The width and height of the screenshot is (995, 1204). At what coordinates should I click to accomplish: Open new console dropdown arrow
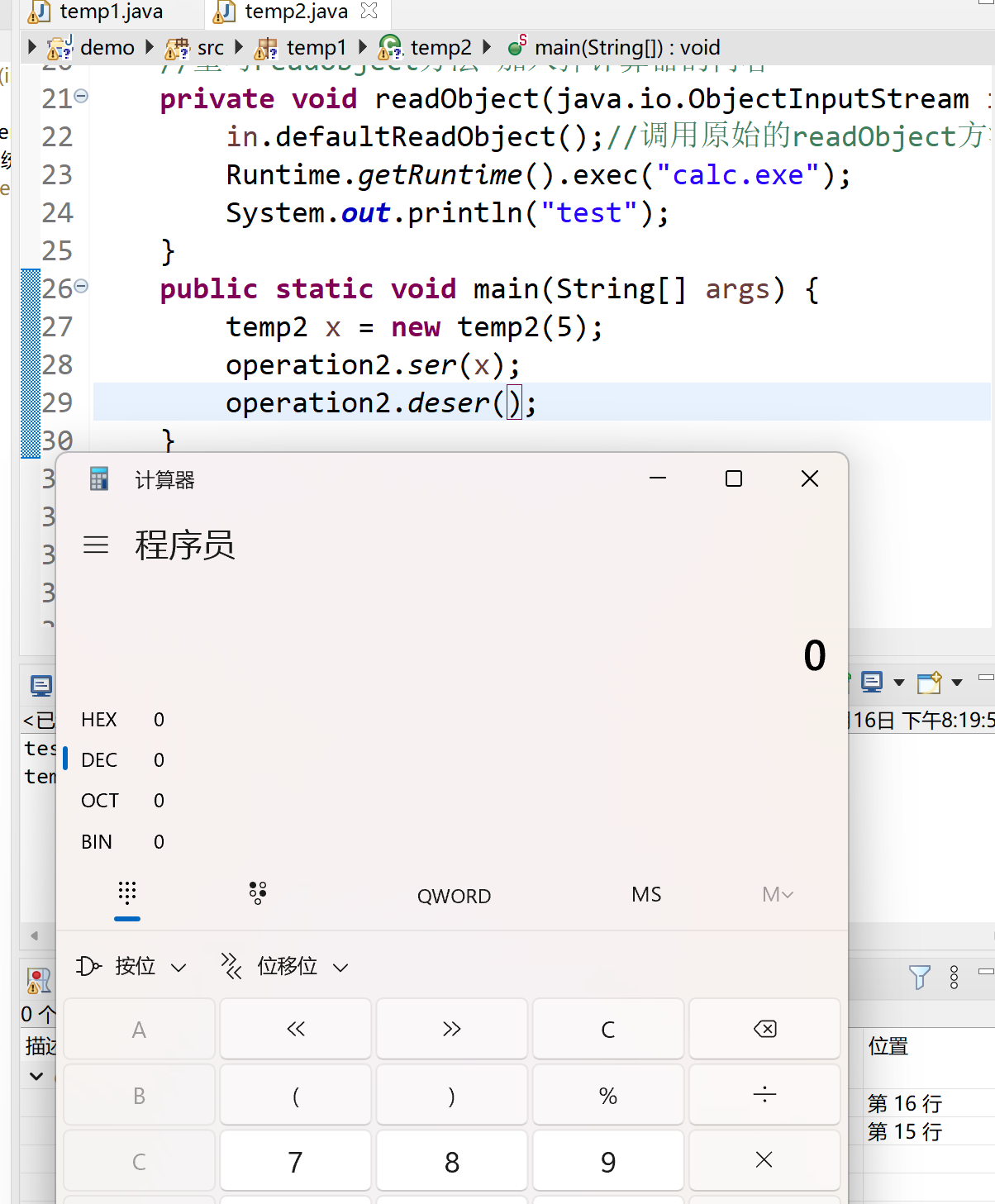tap(957, 683)
